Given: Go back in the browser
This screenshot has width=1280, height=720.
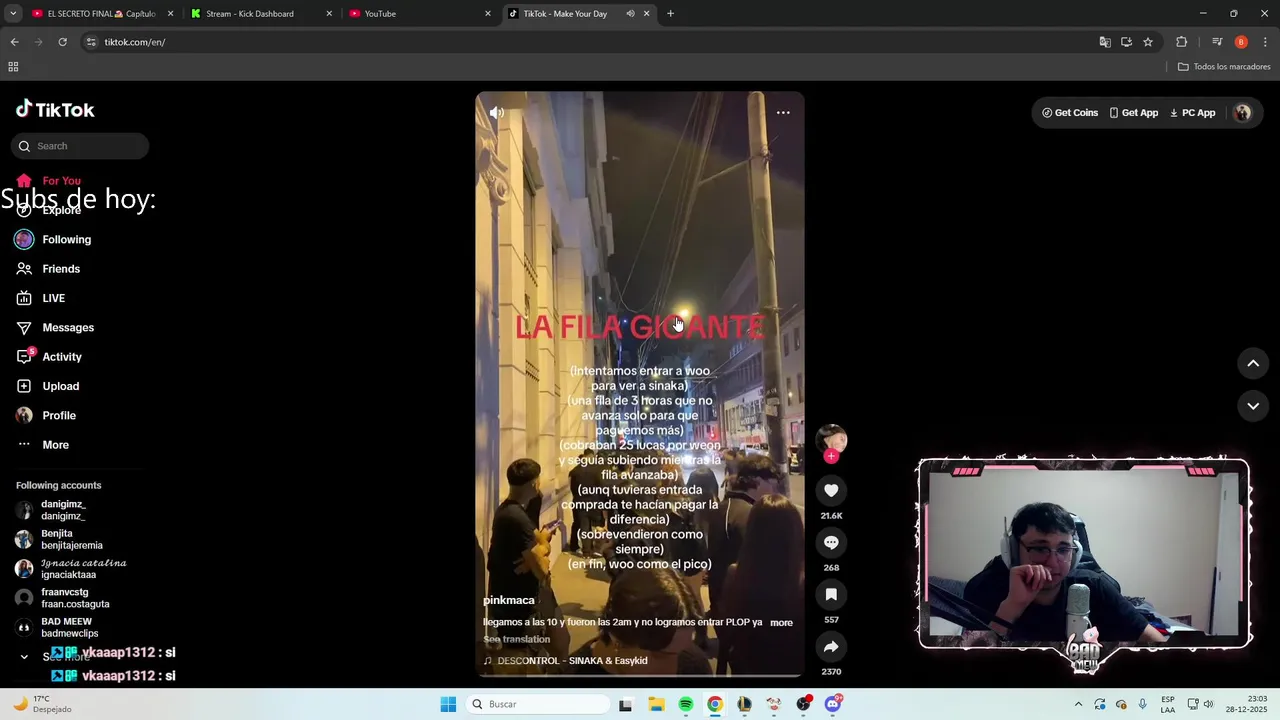Looking at the screenshot, I should coord(14,42).
